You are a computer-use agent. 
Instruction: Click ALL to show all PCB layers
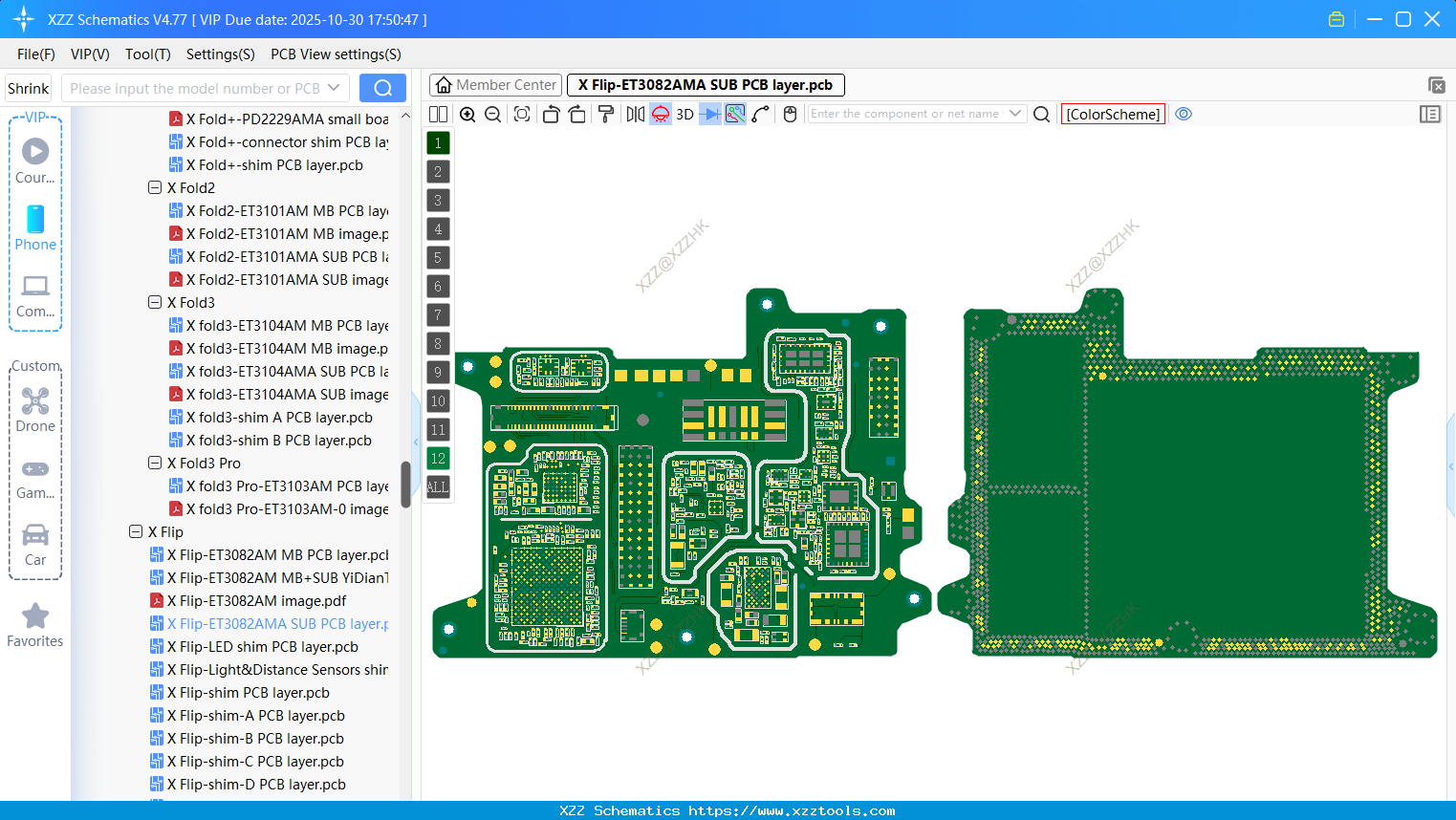437,487
